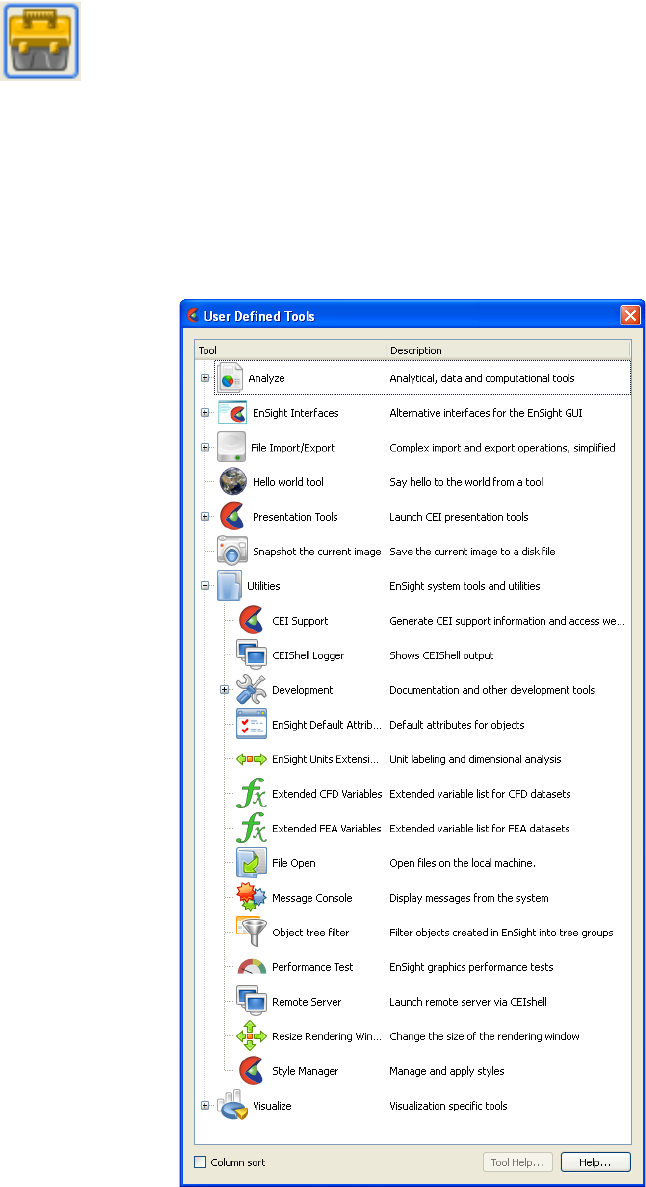
Task: Click 'Launch CEI presentation tools' description
Action: click(x=459, y=517)
